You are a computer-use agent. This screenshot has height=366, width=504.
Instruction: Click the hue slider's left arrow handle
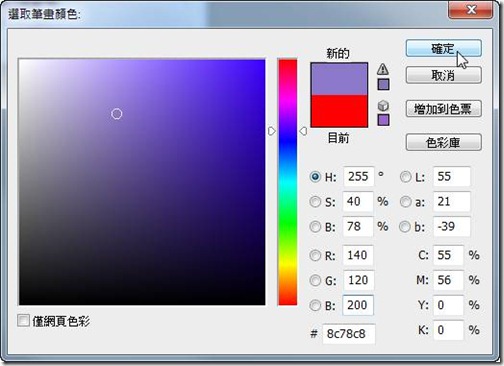(x=272, y=131)
